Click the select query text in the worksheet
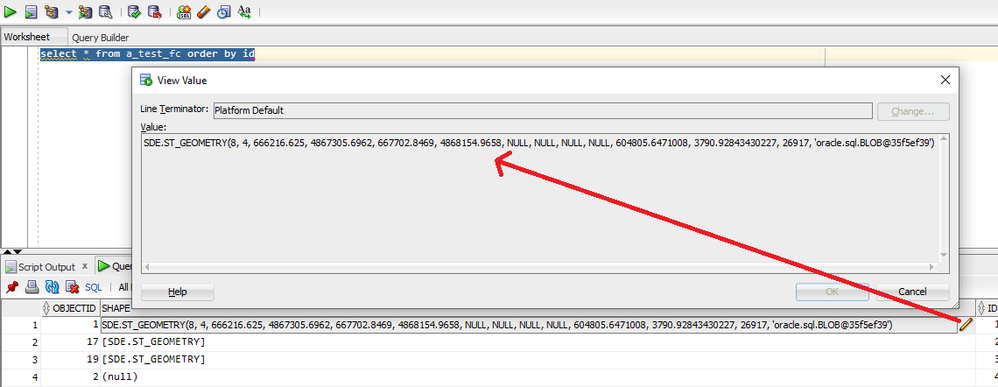Image resolution: width=998 pixels, height=387 pixels. coord(148,54)
